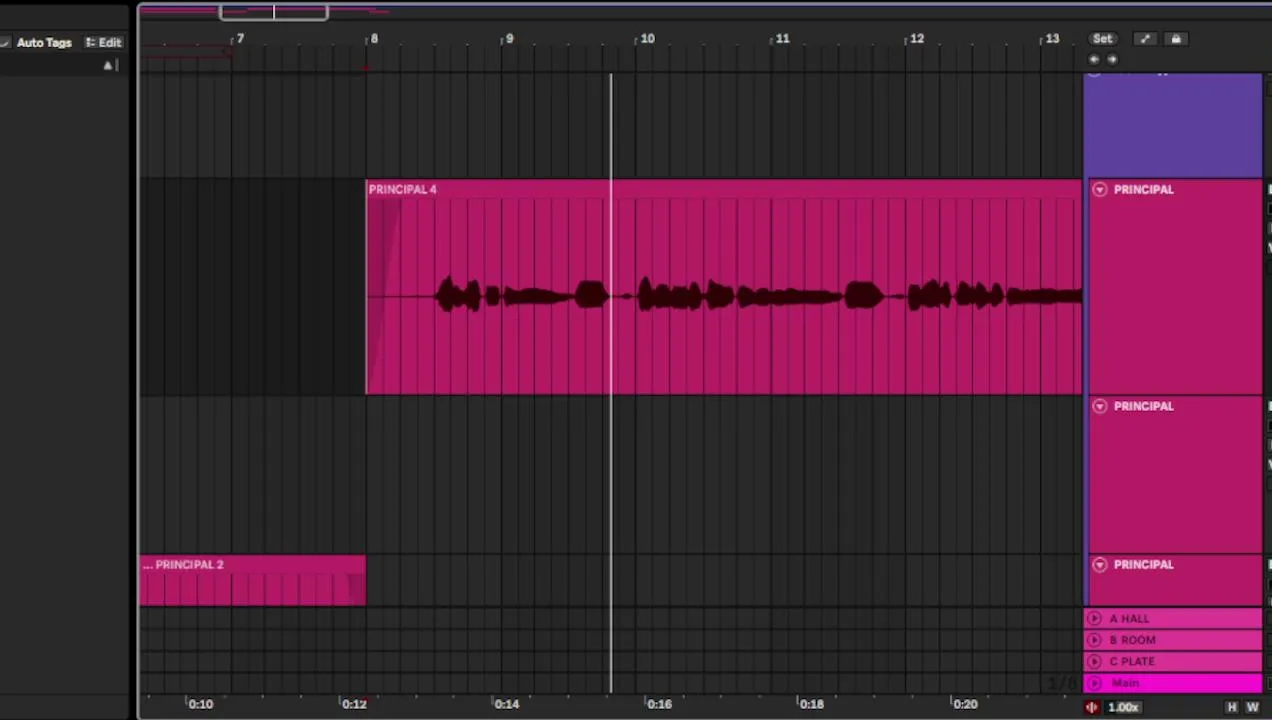The image size is (1272, 720).
Task: Click bar 8 on the beat-time ruler
Action: click(374, 39)
